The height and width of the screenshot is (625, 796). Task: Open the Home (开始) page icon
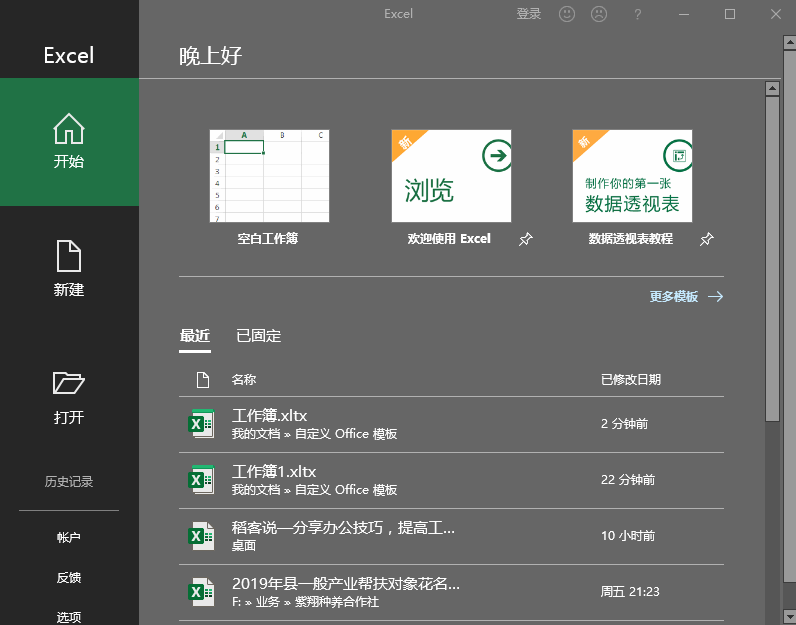point(69,129)
